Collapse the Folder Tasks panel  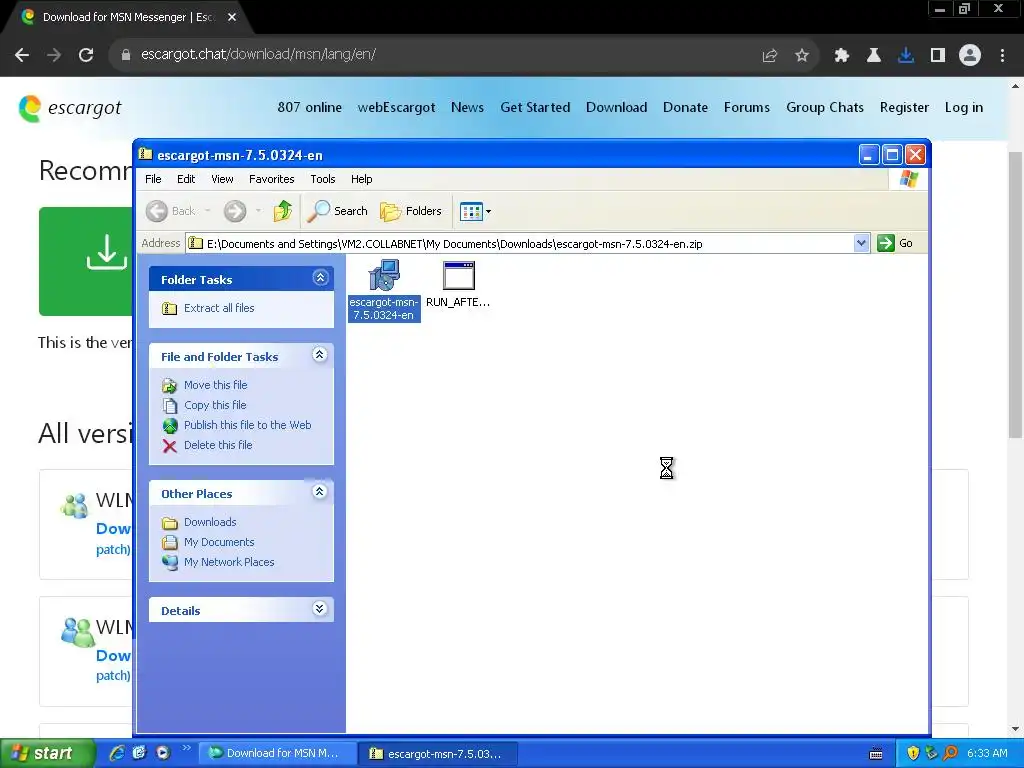[320, 278]
